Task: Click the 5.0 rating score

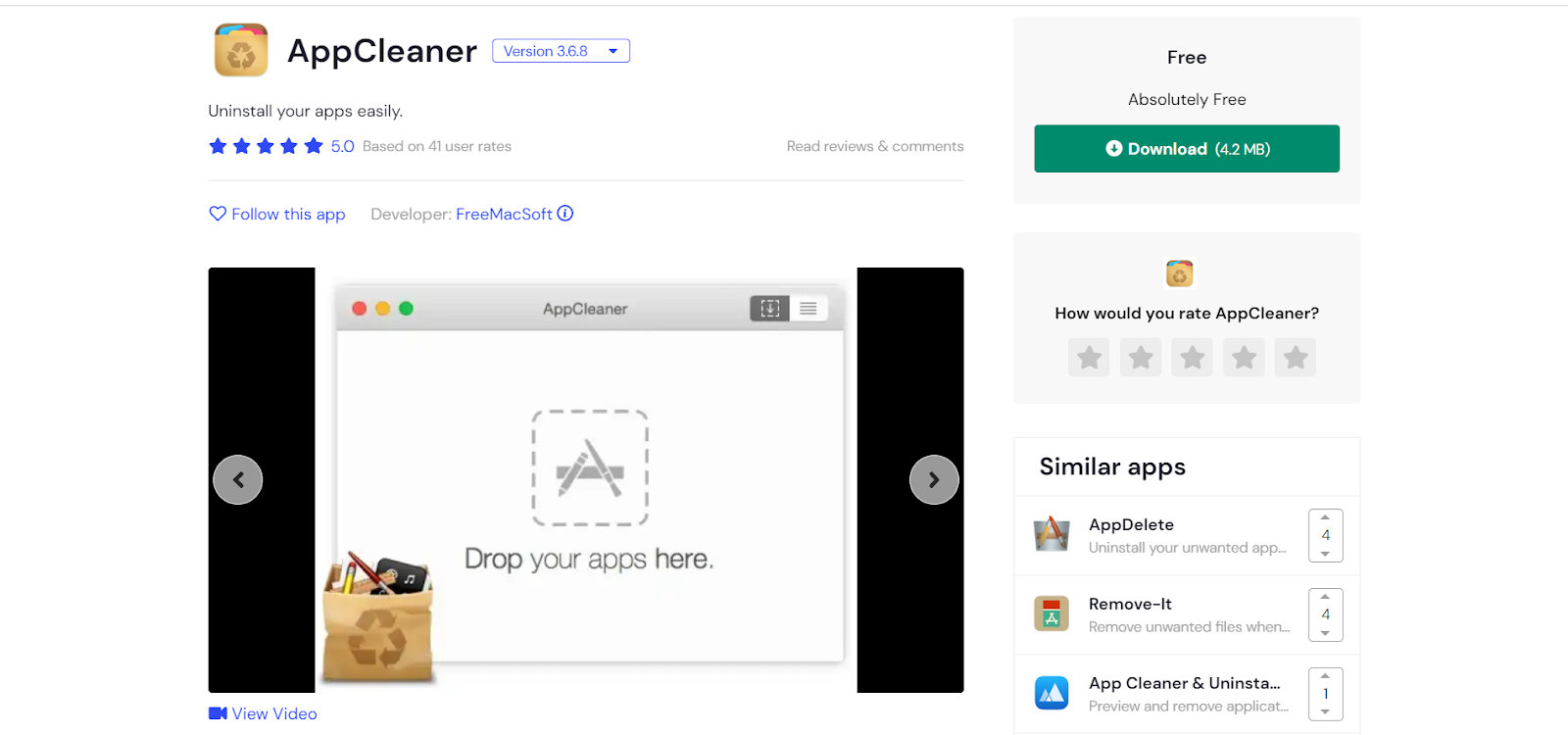Action: [x=342, y=146]
